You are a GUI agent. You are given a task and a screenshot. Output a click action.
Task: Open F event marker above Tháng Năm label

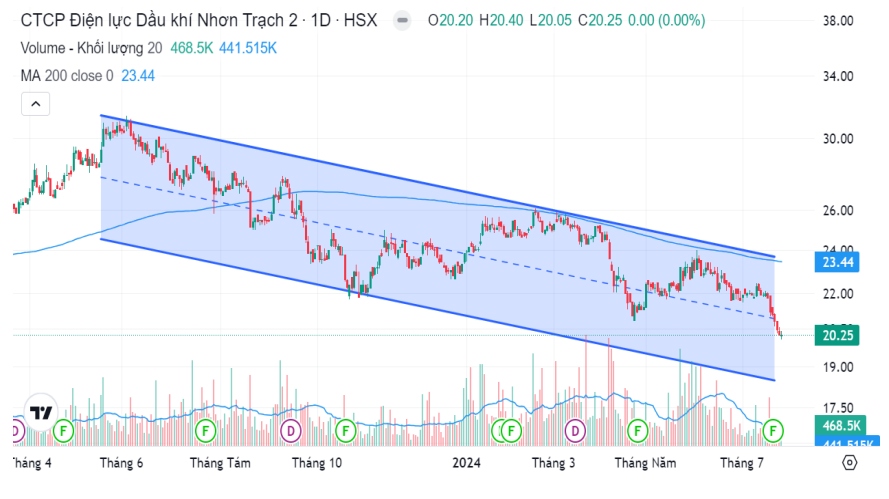point(637,431)
